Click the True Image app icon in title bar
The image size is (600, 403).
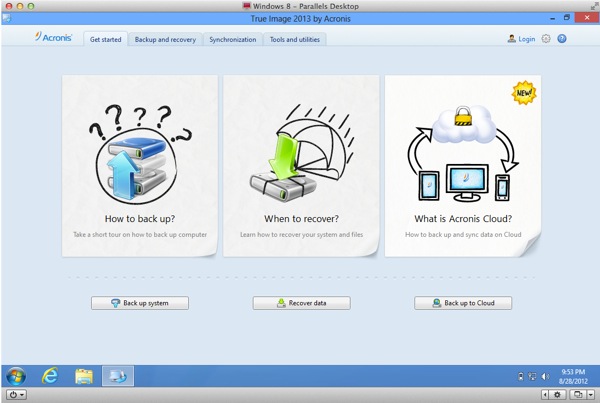(7, 18)
